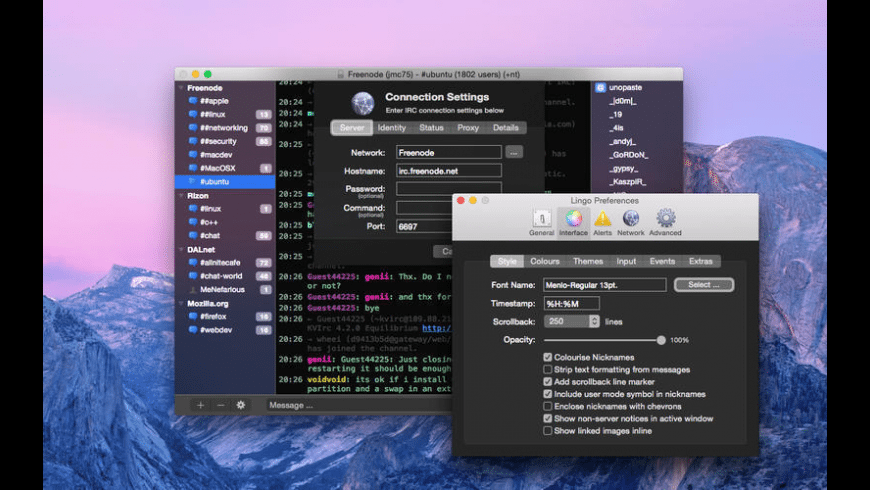The image size is (870, 490).
Task: Click the #webdev channel chat icon
Action: tap(193, 330)
